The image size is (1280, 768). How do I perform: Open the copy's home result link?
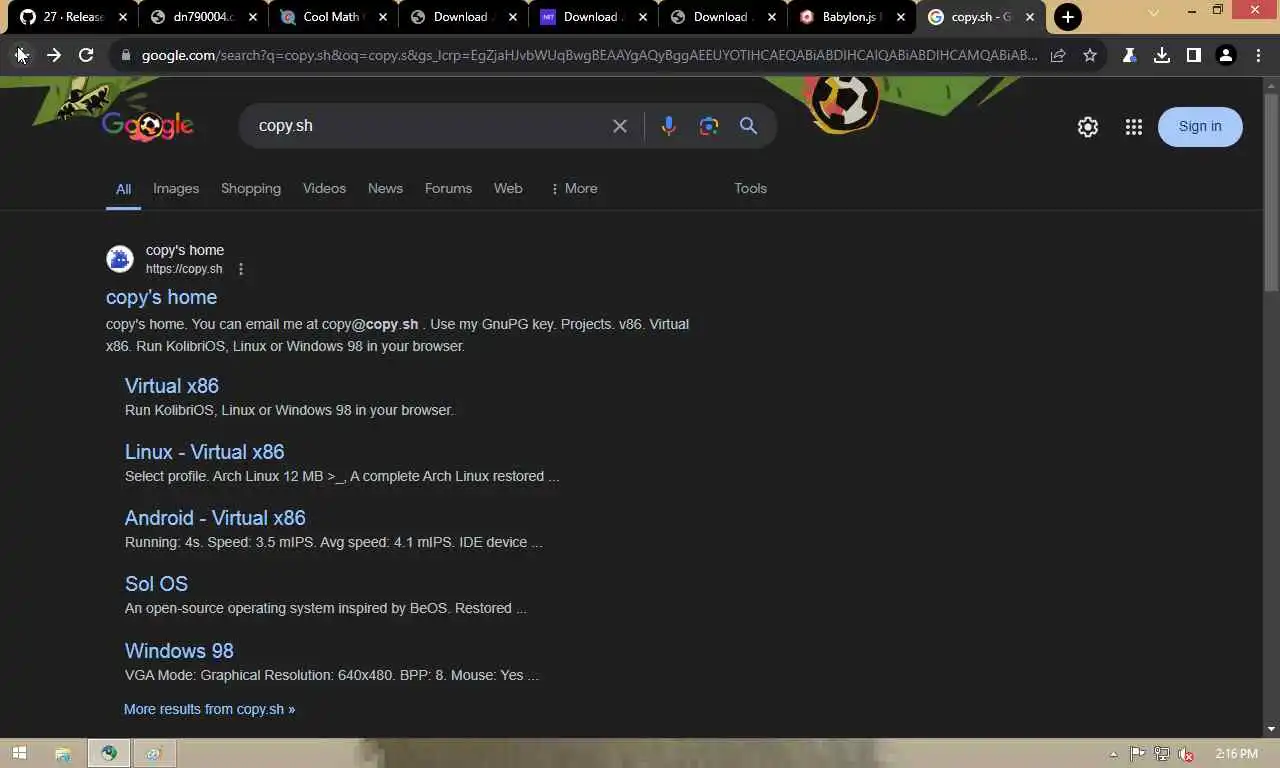point(161,297)
